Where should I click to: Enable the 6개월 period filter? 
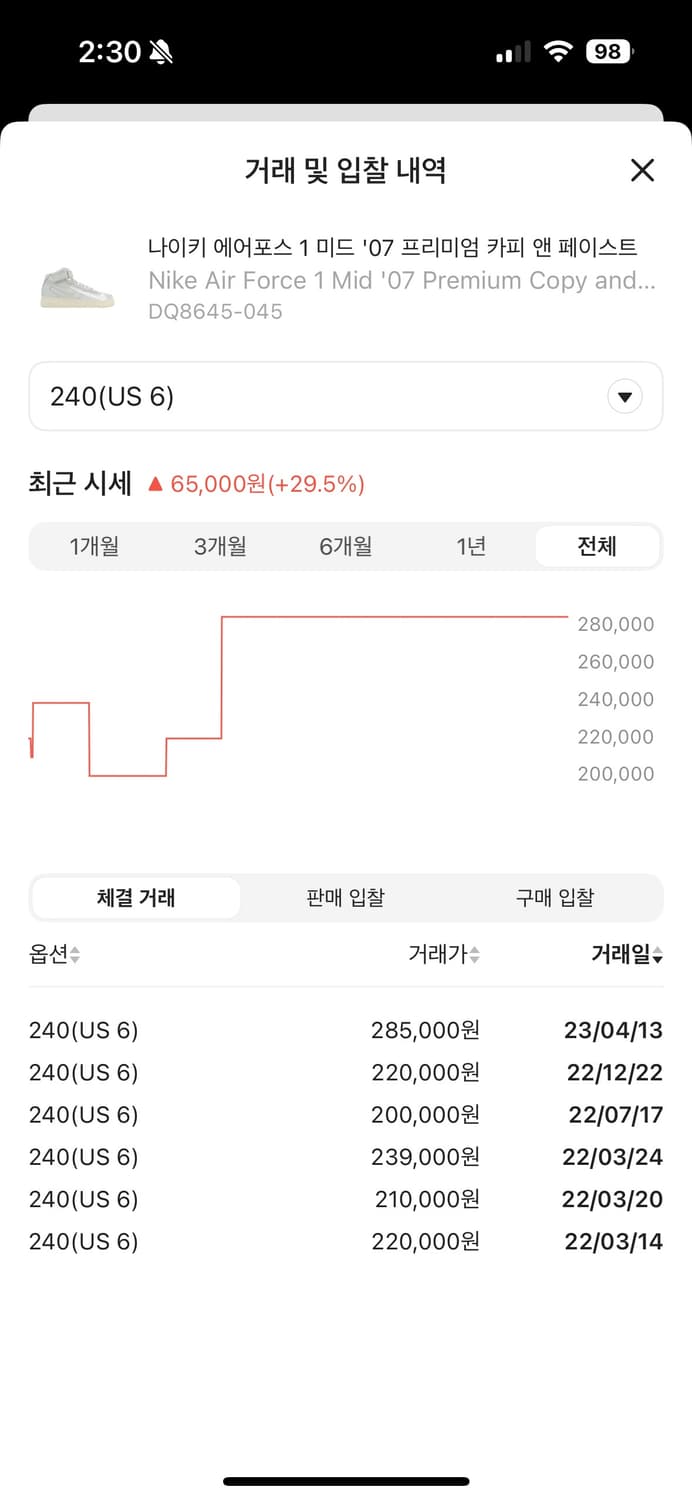click(x=345, y=546)
